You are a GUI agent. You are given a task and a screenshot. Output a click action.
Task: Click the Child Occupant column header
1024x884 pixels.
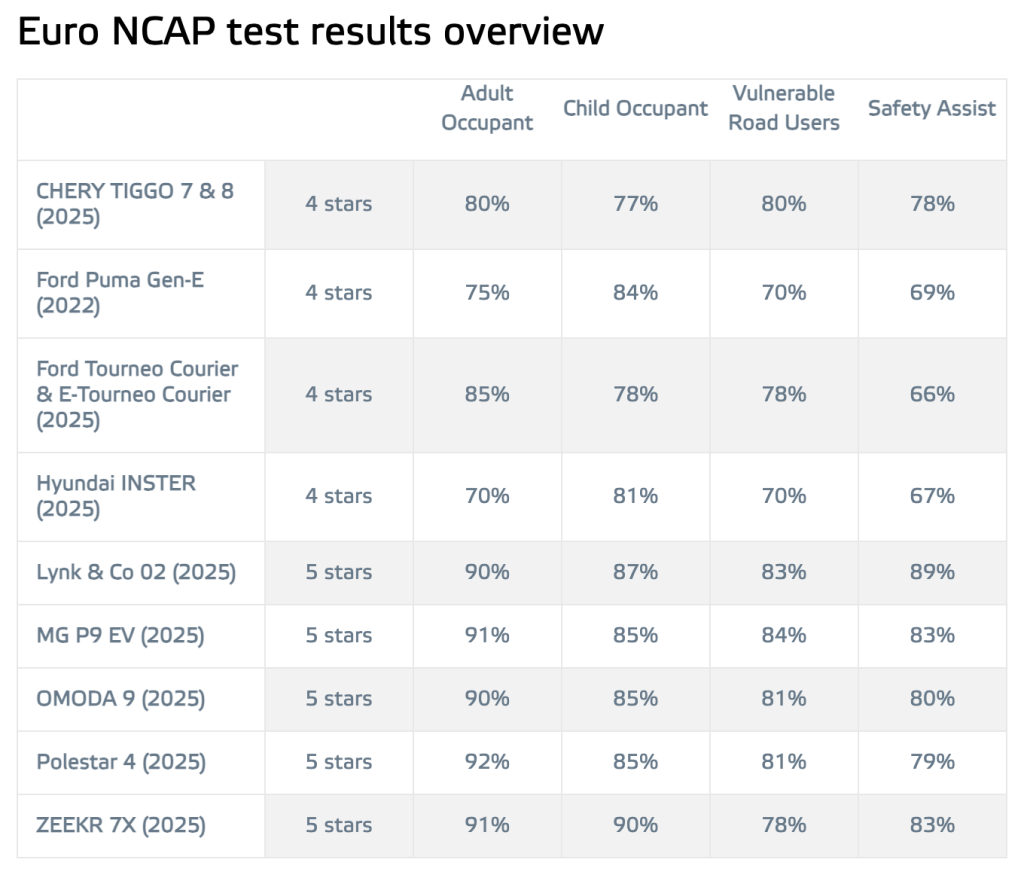pyautogui.click(x=635, y=109)
